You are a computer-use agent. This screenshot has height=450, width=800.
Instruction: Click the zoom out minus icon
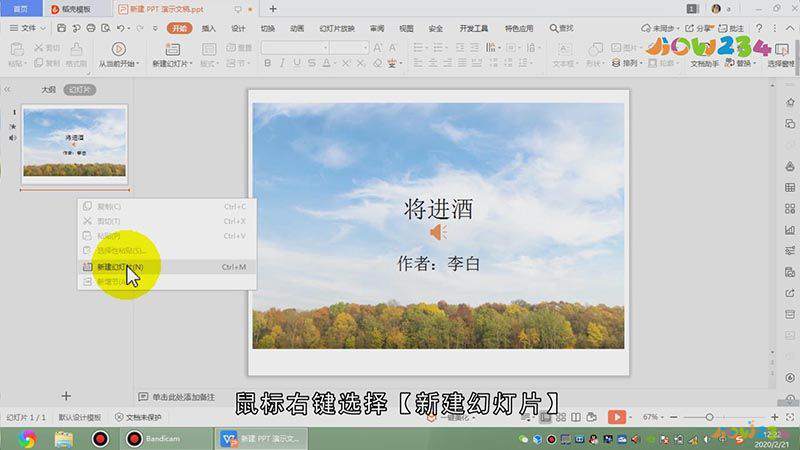pyautogui.click(x=673, y=417)
